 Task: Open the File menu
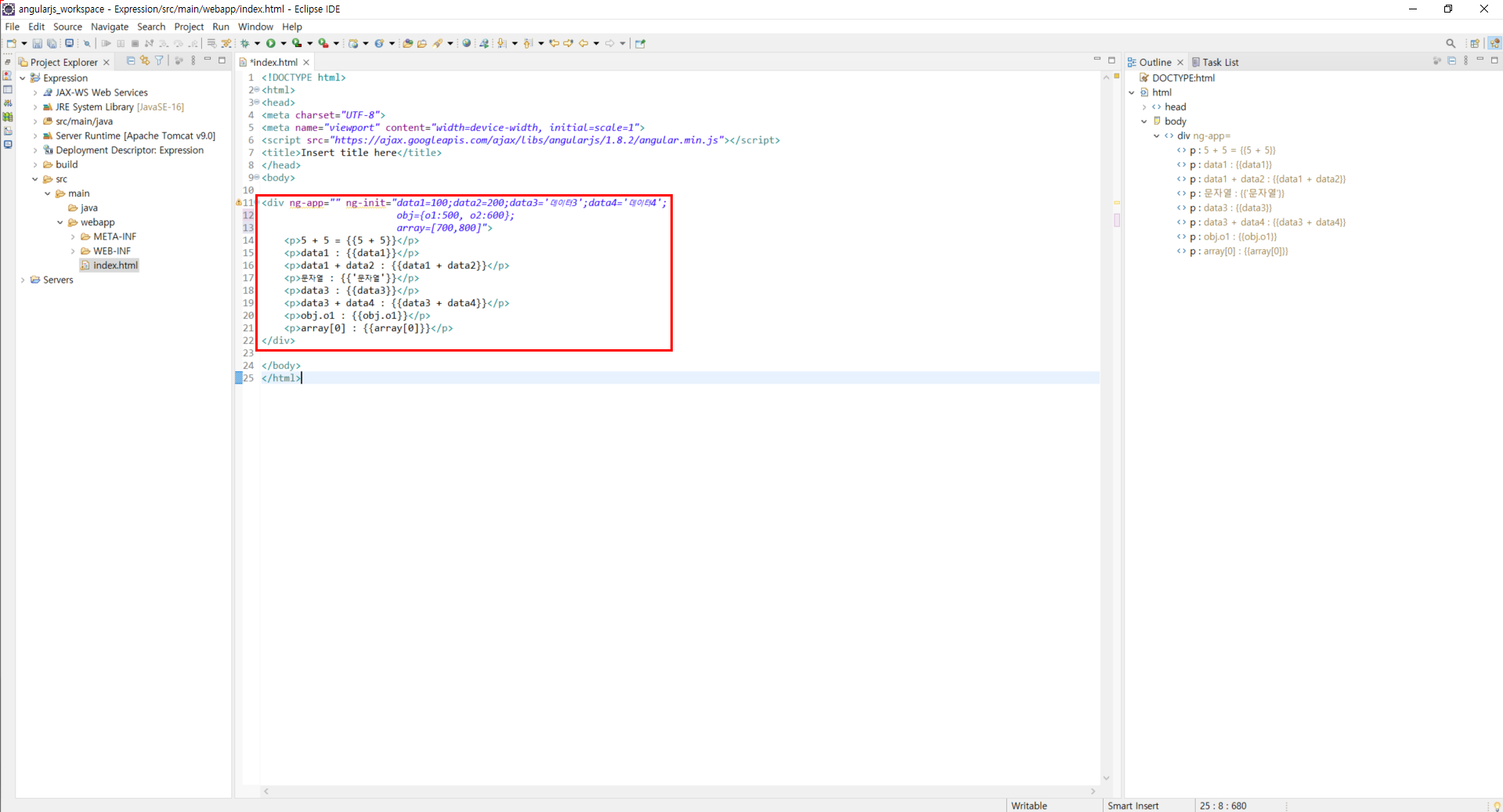point(13,27)
